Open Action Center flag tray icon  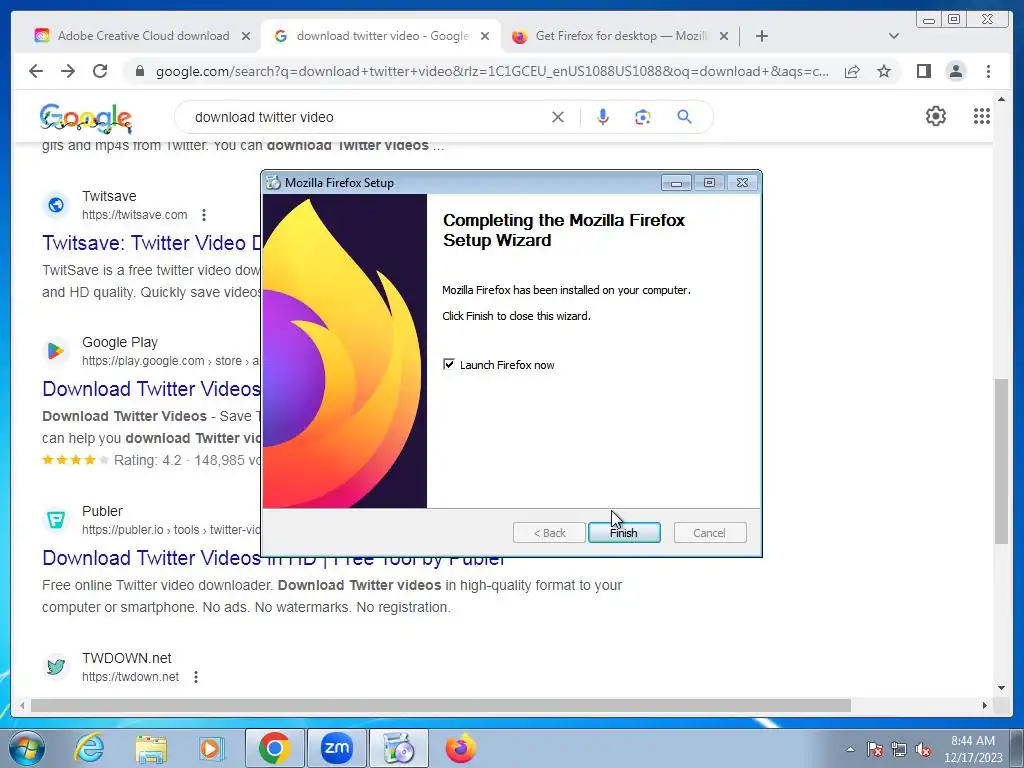tap(875, 749)
